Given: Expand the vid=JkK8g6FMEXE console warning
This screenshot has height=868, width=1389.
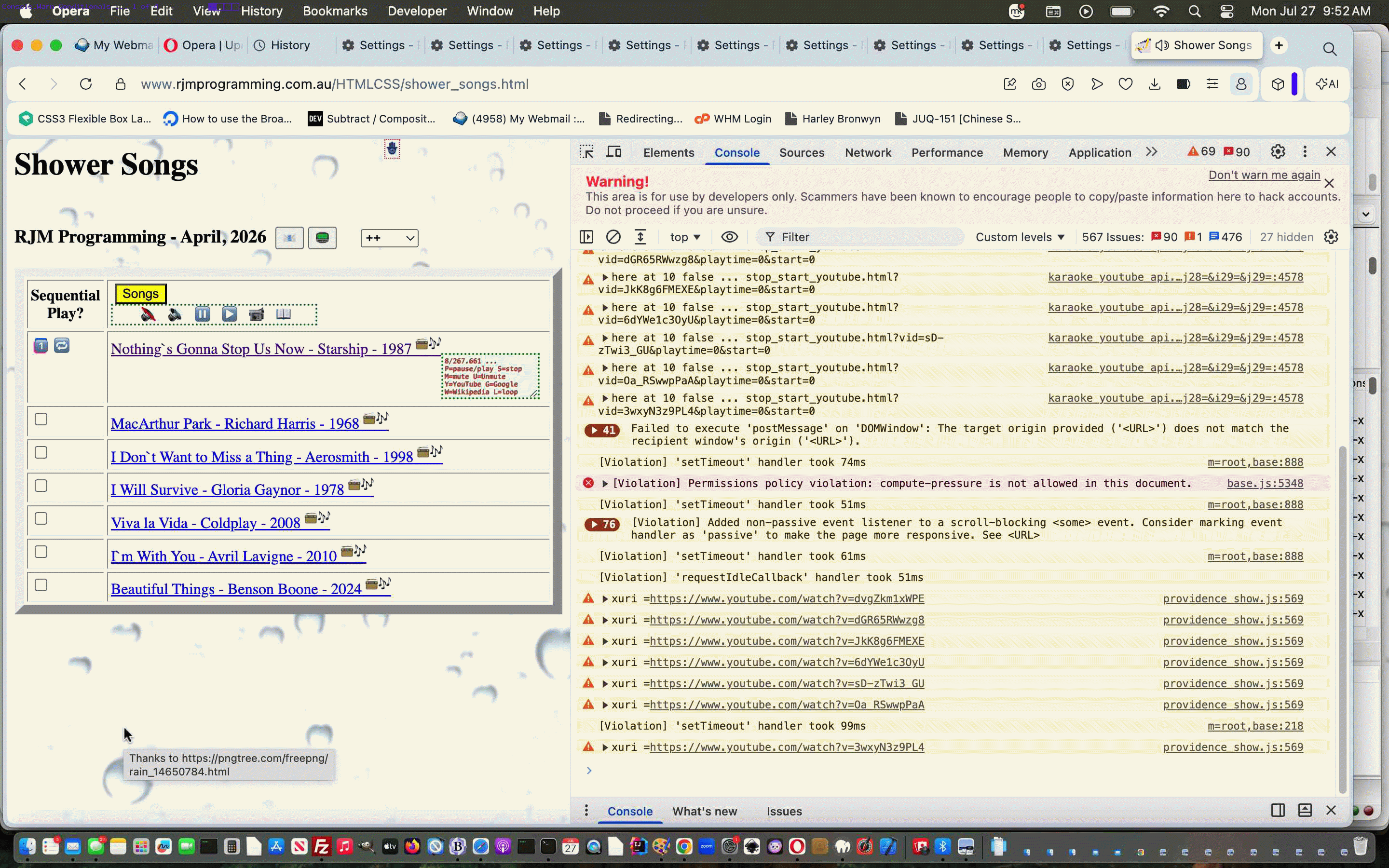Looking at the screenshot, I should click(x=605, y=277).
